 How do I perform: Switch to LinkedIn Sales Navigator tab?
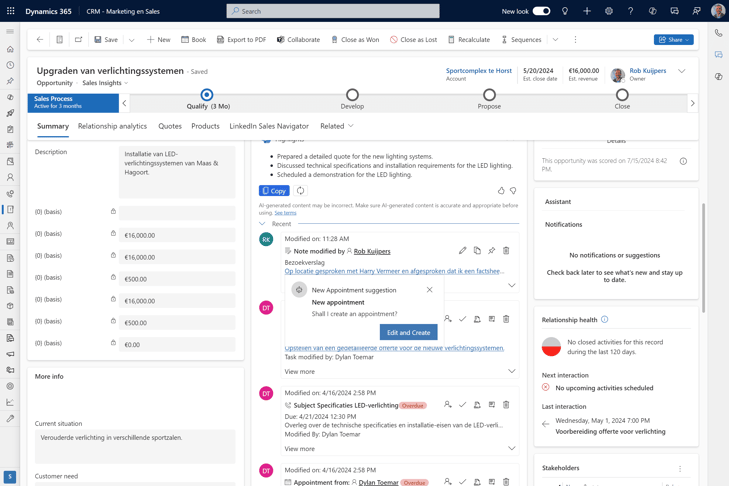pos(269,126)
